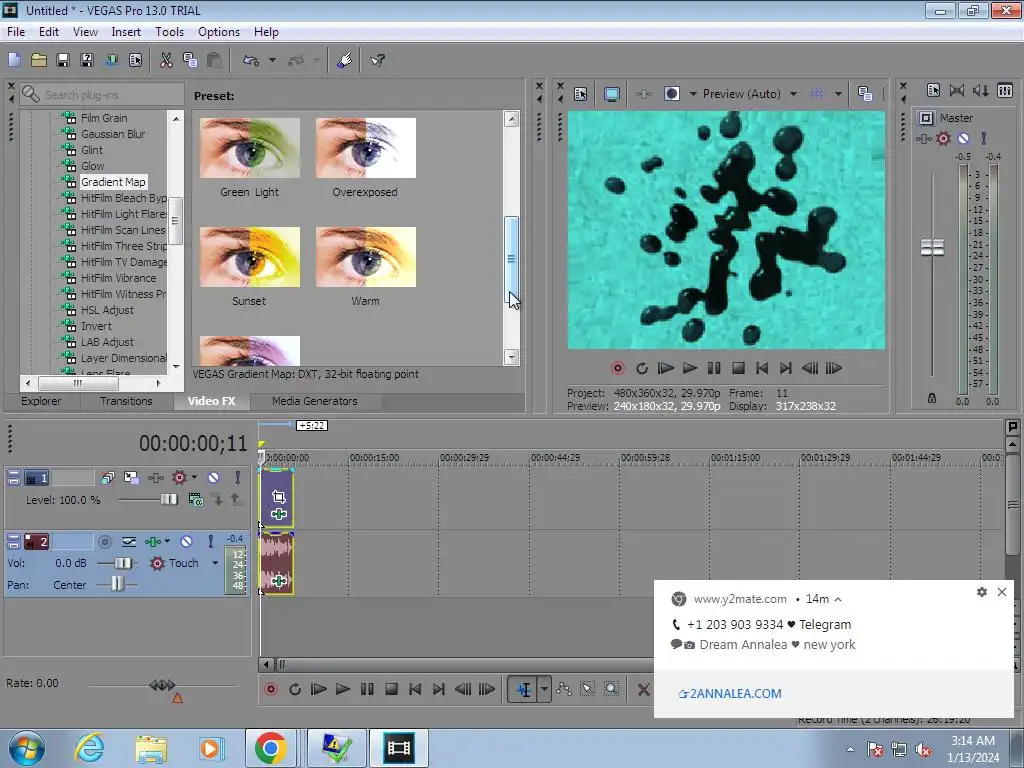The width and height of the screenshot is (1024, 768).
Task: Click Event Pan/Crop icon on video clip
Action: 279,496
